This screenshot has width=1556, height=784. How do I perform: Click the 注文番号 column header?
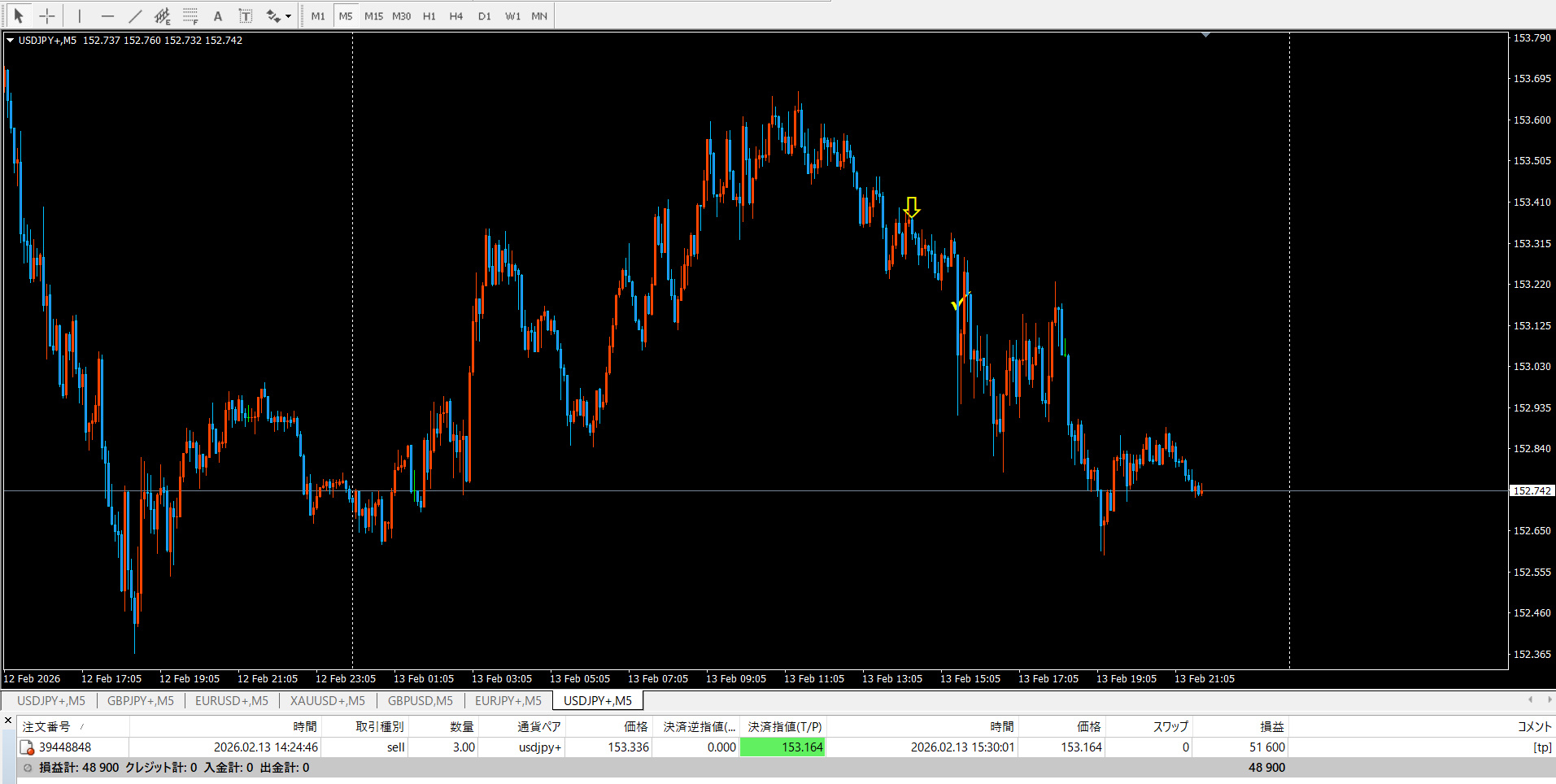point(46,726)
